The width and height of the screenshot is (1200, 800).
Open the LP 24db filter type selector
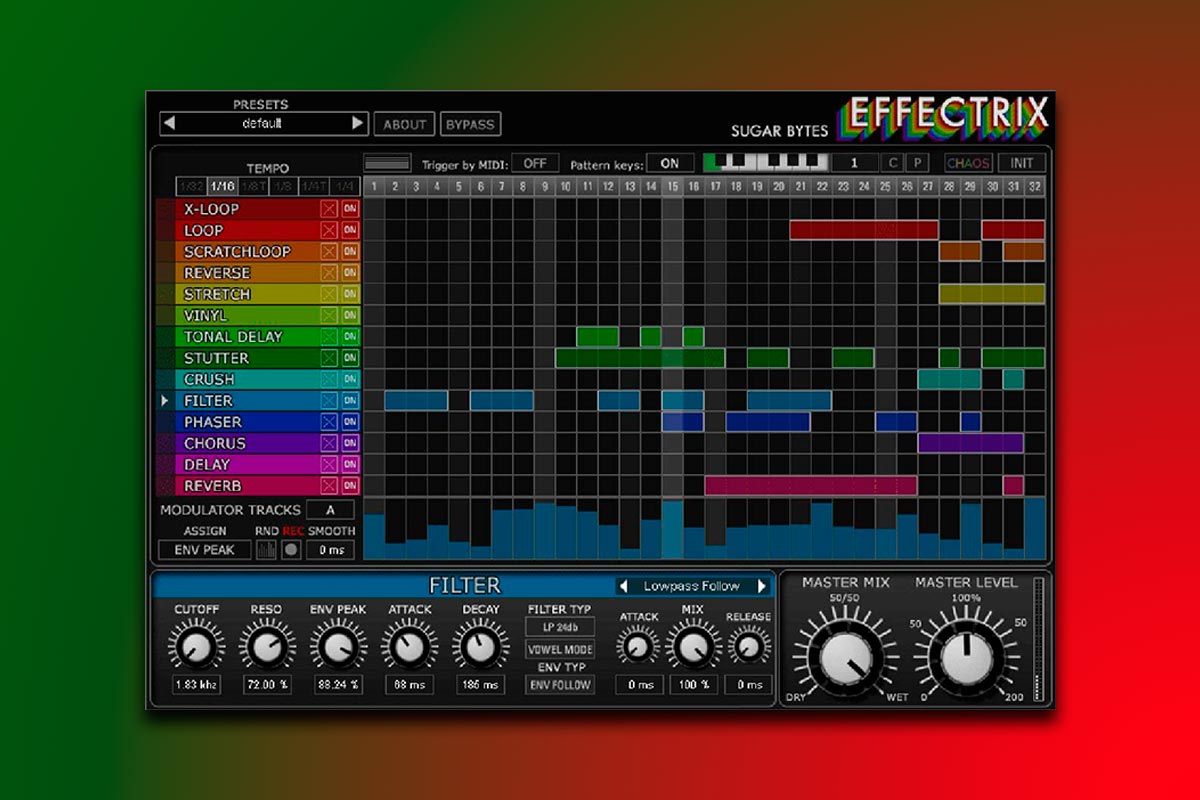click(x=560, y=627)
